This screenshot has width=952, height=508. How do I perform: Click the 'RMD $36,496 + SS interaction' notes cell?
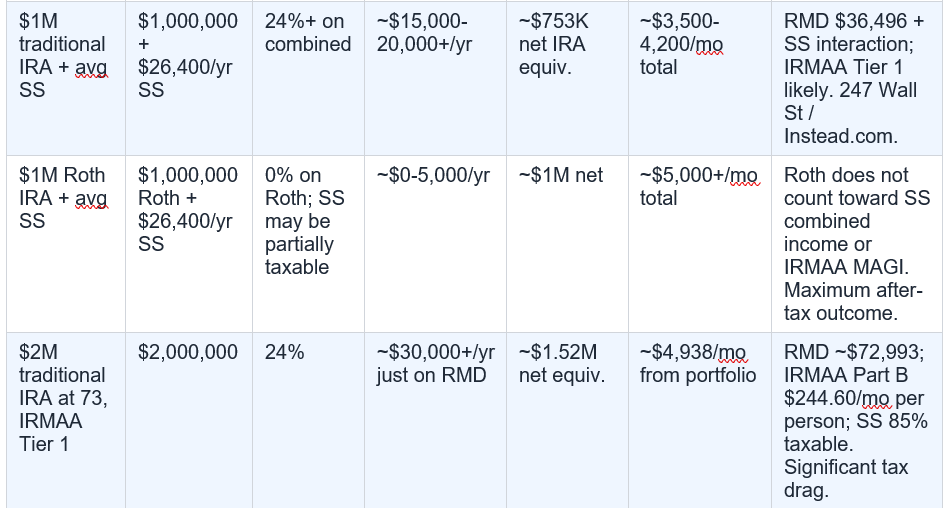pyautogui.click(x=857, y=78)
